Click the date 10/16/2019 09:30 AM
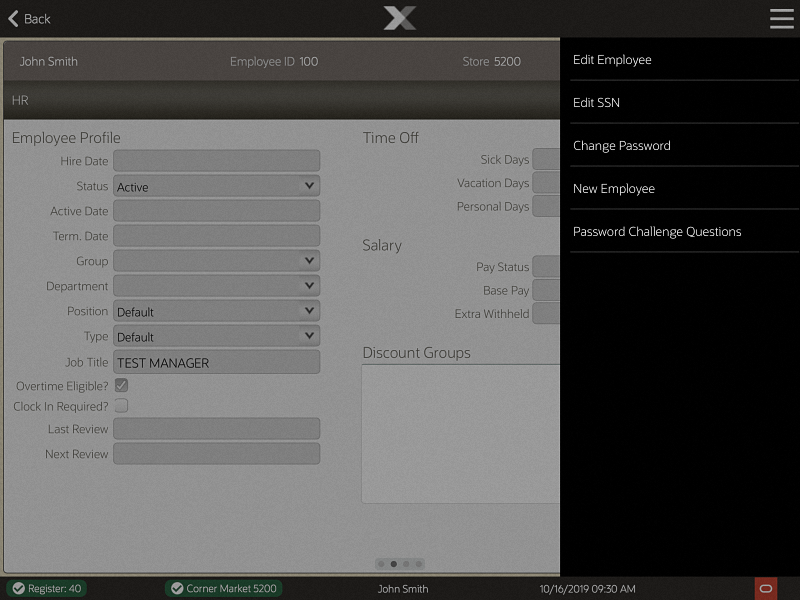Viewport: 800px width, 600px height. click(x=587, y=589)
